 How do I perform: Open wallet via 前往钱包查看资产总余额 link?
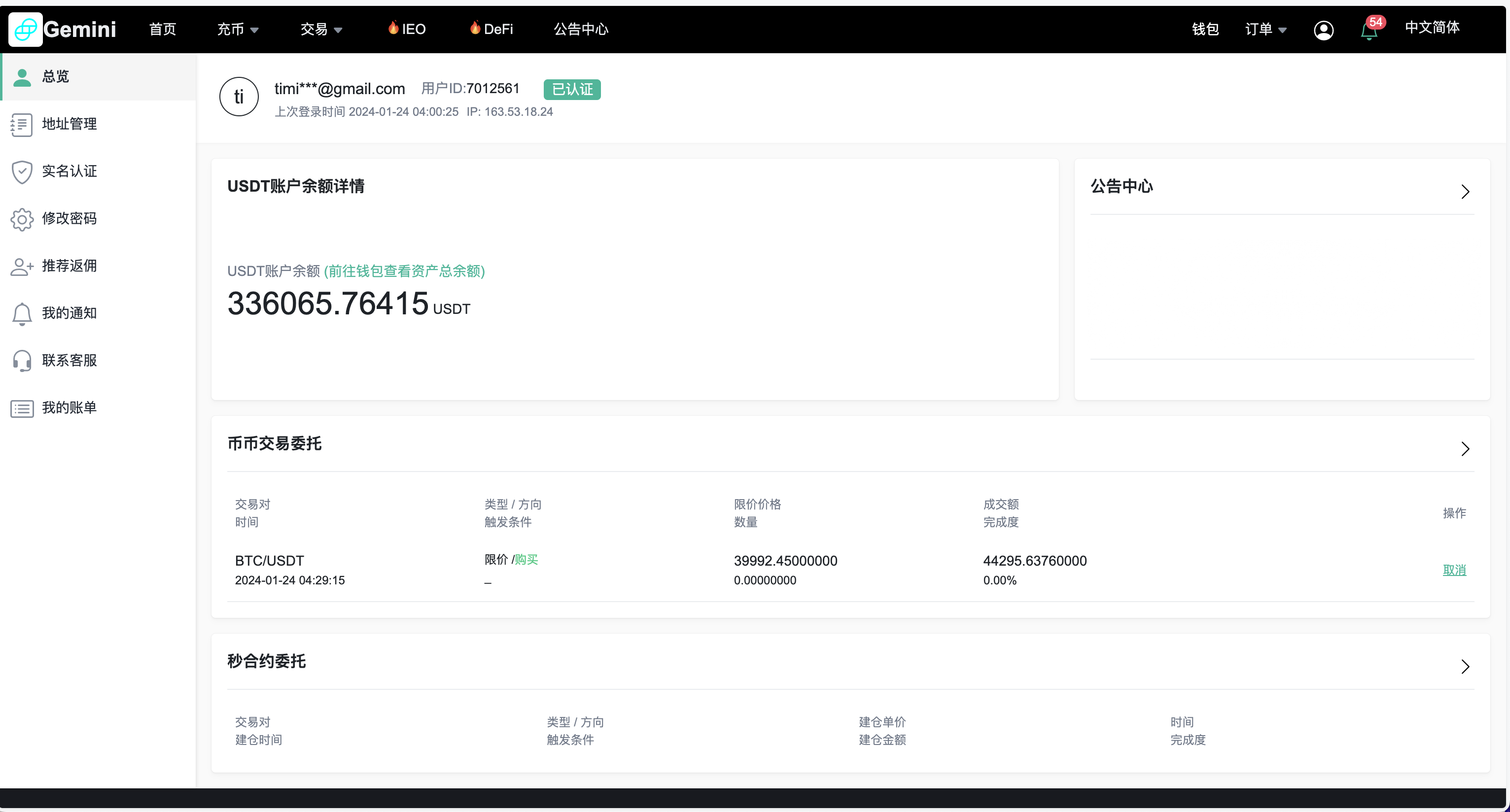405,271
